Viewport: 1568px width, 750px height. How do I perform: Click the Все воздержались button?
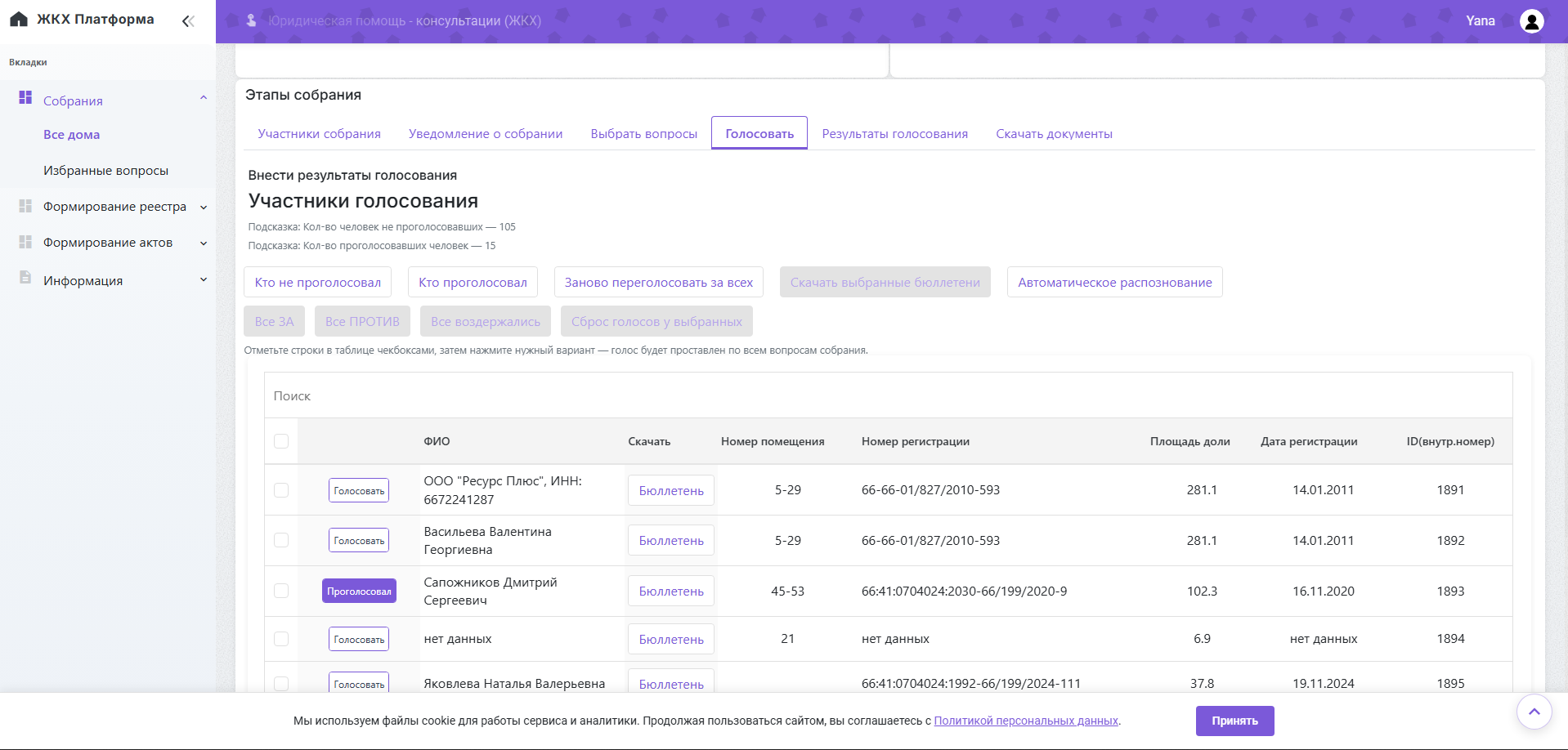(x=486, y=321)
